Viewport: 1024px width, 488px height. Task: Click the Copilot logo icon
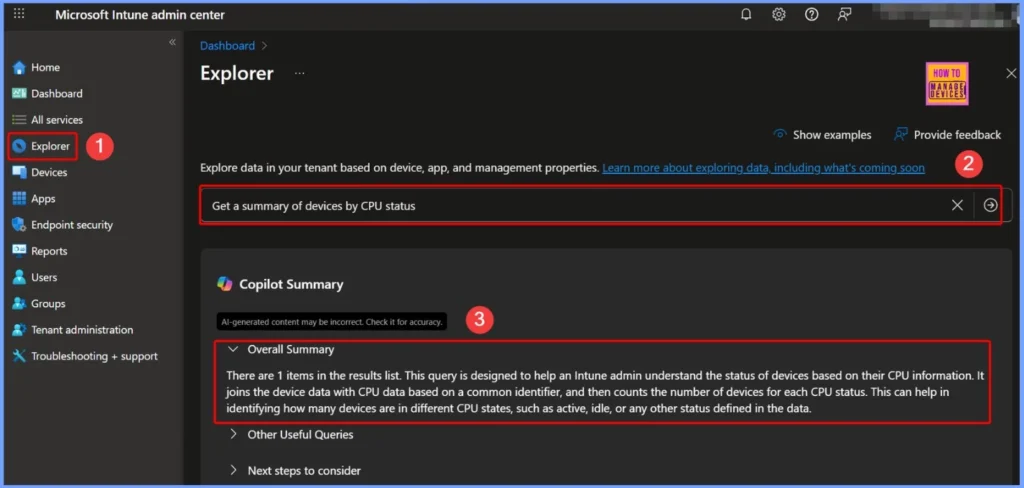225,284
